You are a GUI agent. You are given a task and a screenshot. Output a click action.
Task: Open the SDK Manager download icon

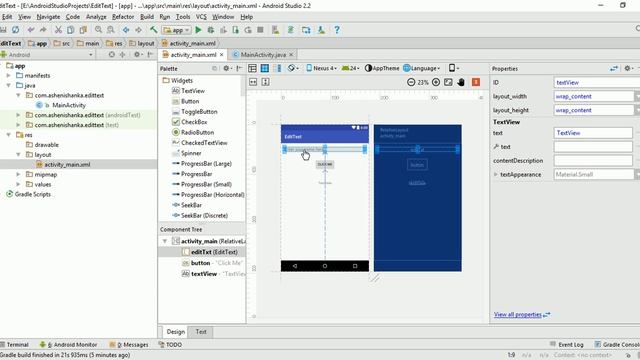321,30
